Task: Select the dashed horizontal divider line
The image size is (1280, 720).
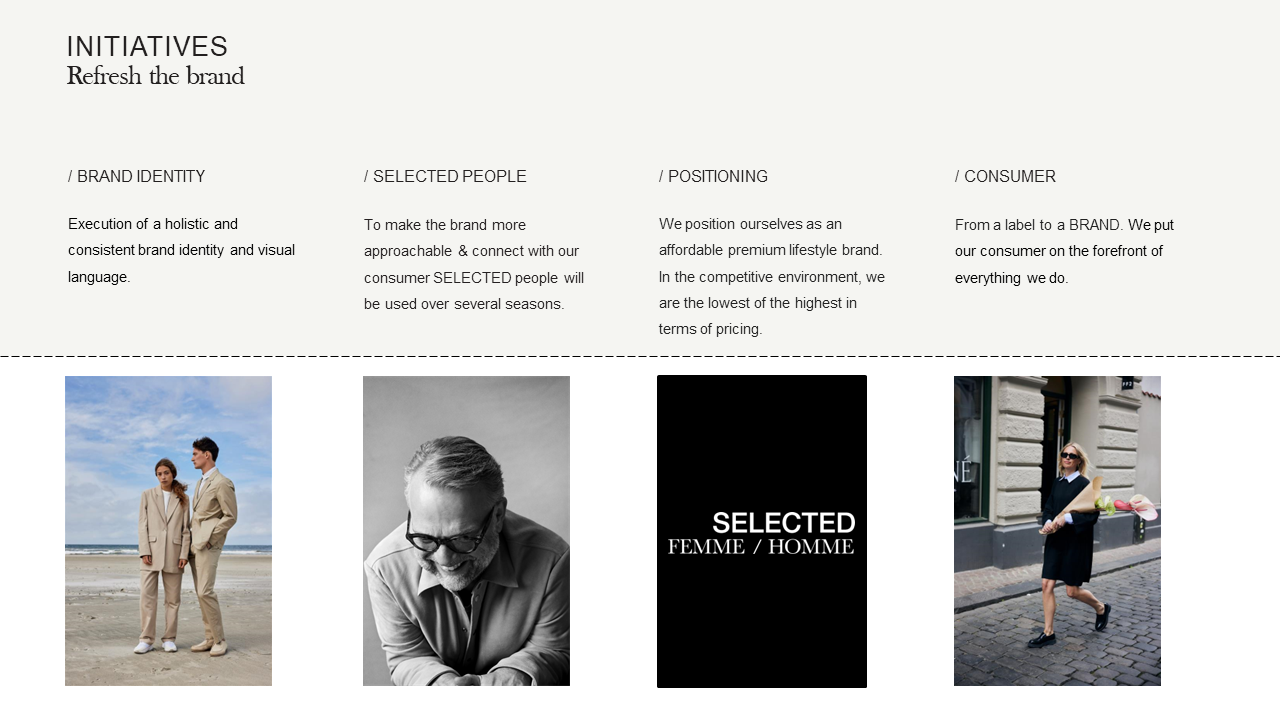Action: (x=640, y=356)
